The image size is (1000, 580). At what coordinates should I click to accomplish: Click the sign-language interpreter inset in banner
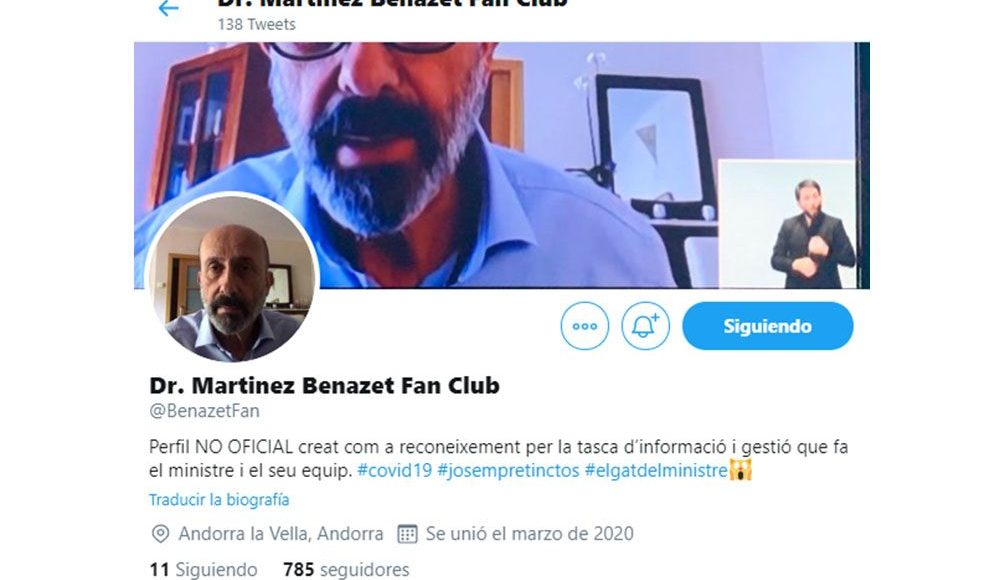(x=788, y=224)
